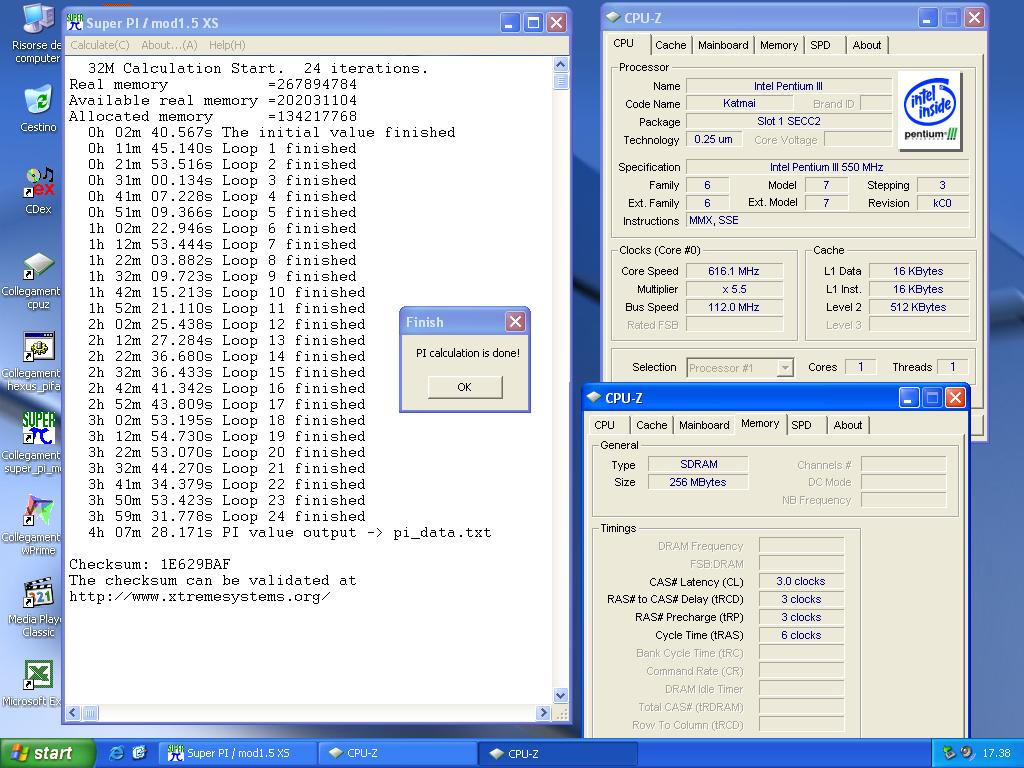Activate Super PI taskbar button

tap(236, 753)
